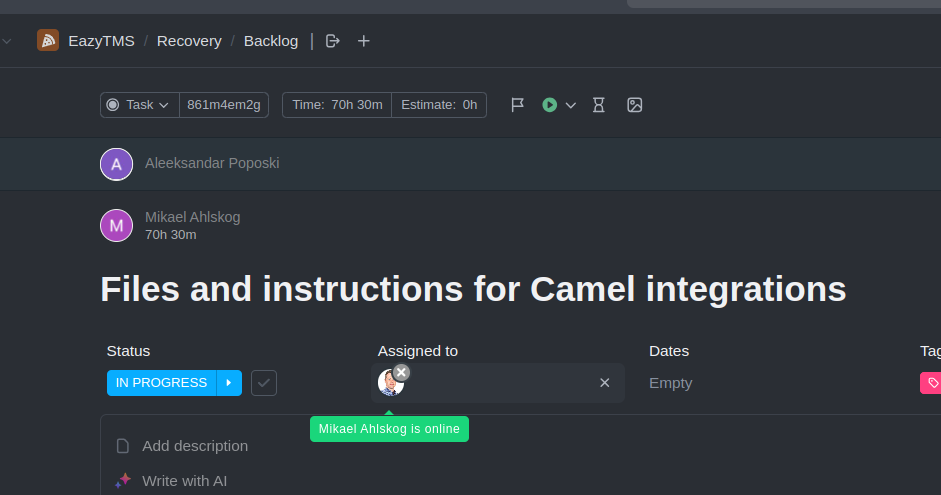Click the Write with AI sparkle icon
Screen dimensions: 941x495
123,481
